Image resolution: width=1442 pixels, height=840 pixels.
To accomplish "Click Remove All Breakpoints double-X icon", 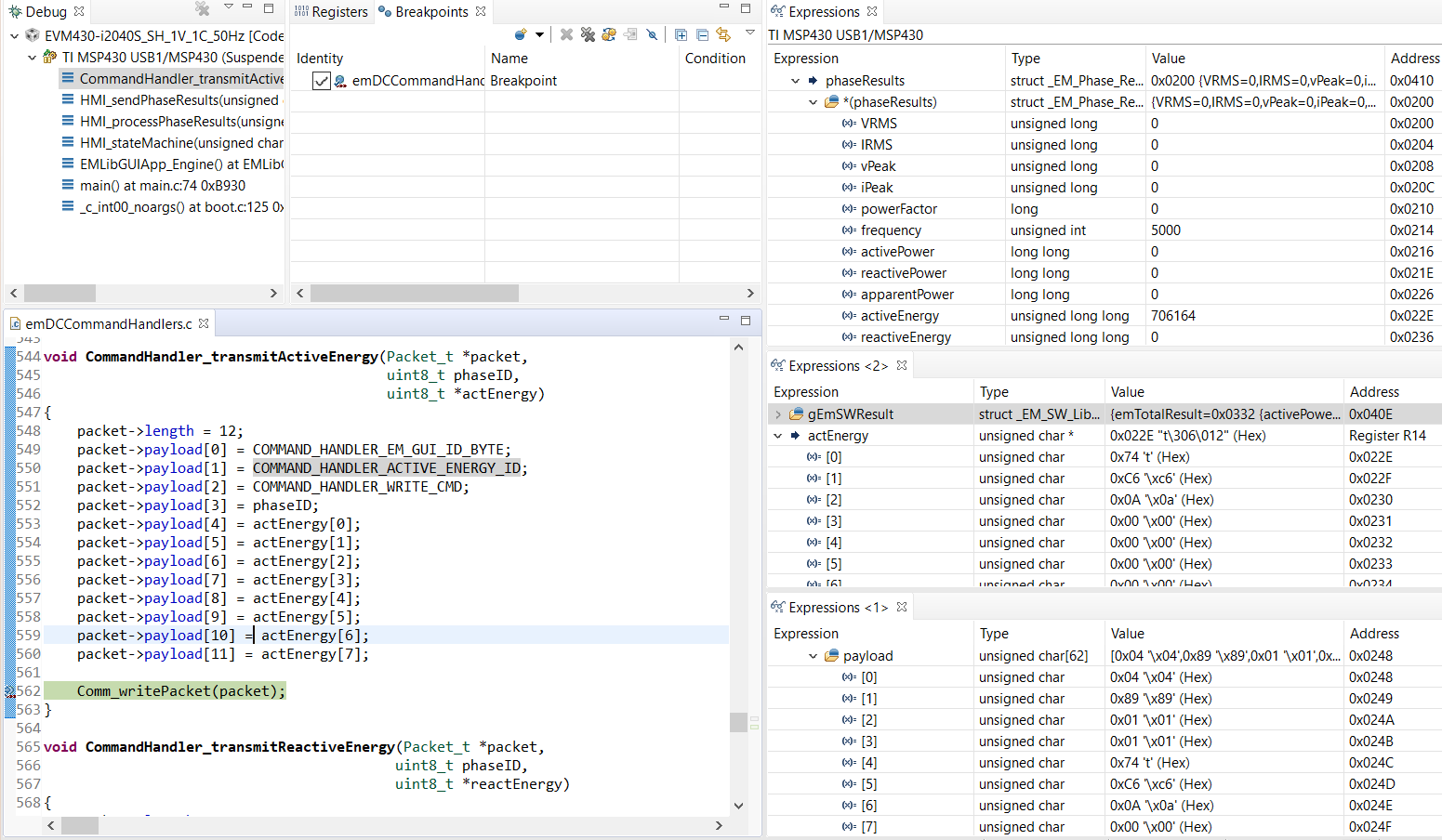I will pyautogui.click(x=588, y=34).
